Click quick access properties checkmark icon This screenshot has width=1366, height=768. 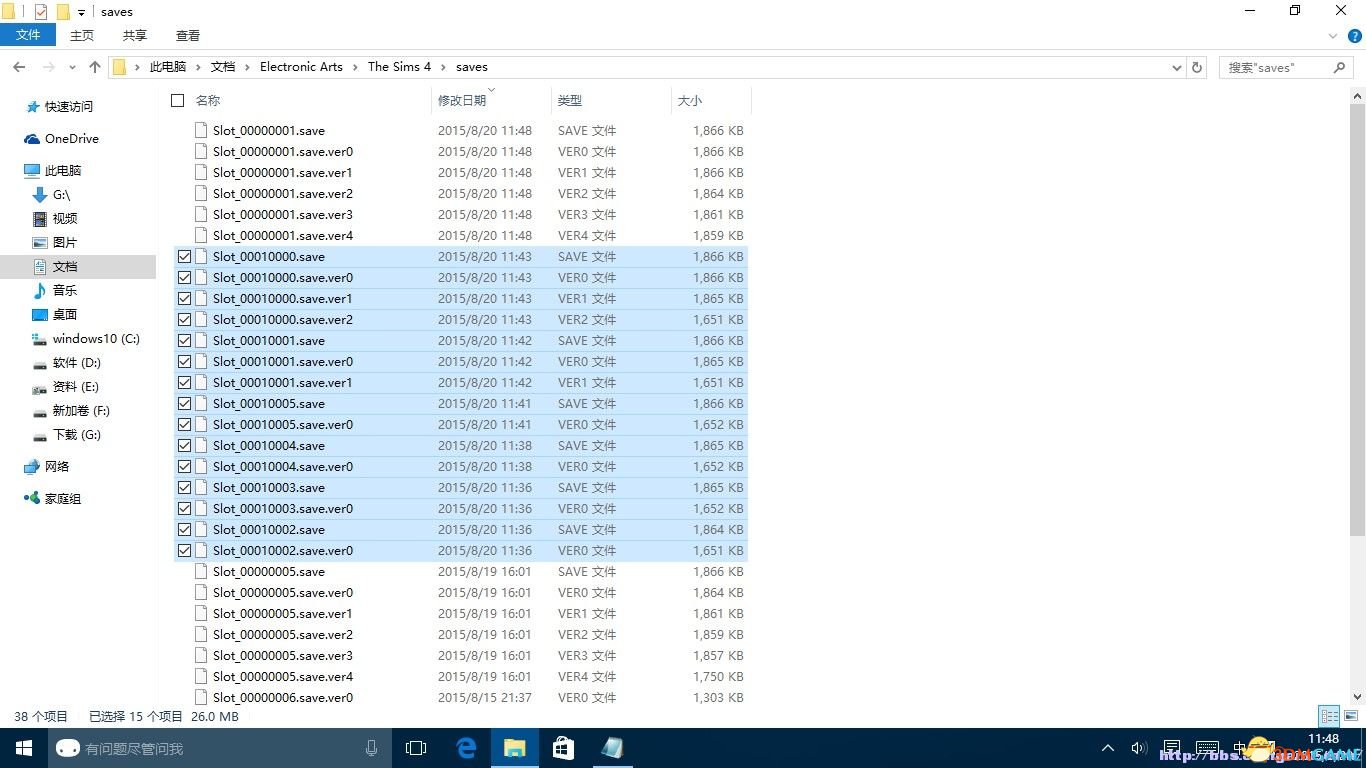(x=41, y=12)
